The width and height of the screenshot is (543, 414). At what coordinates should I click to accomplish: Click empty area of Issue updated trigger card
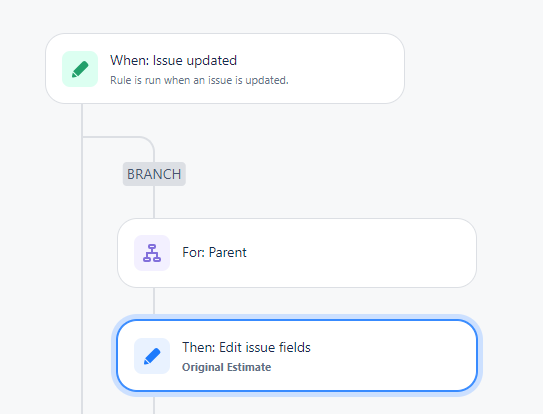346,69
